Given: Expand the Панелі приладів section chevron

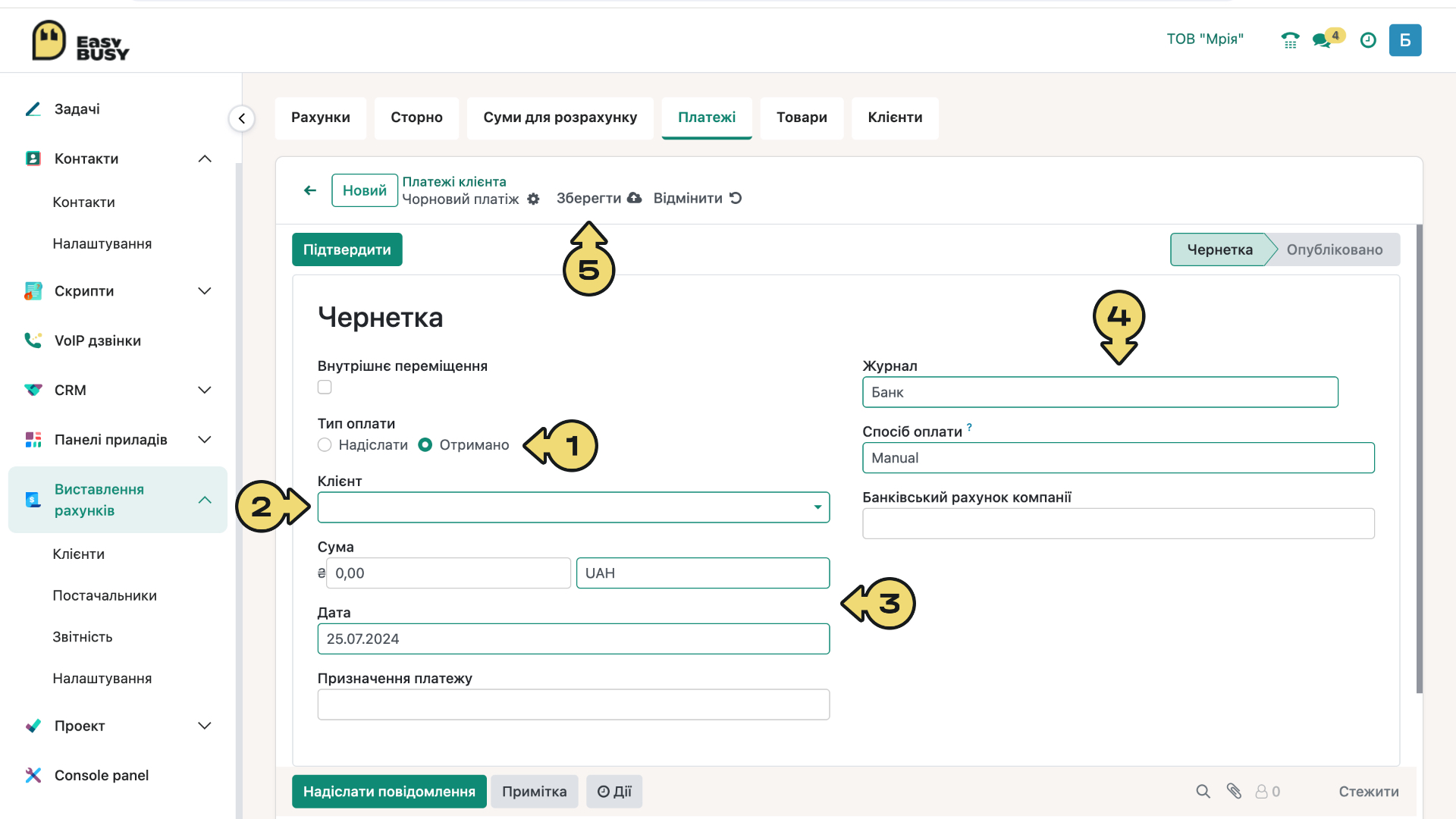Looking at the screenshot, I should pos(205,440).
